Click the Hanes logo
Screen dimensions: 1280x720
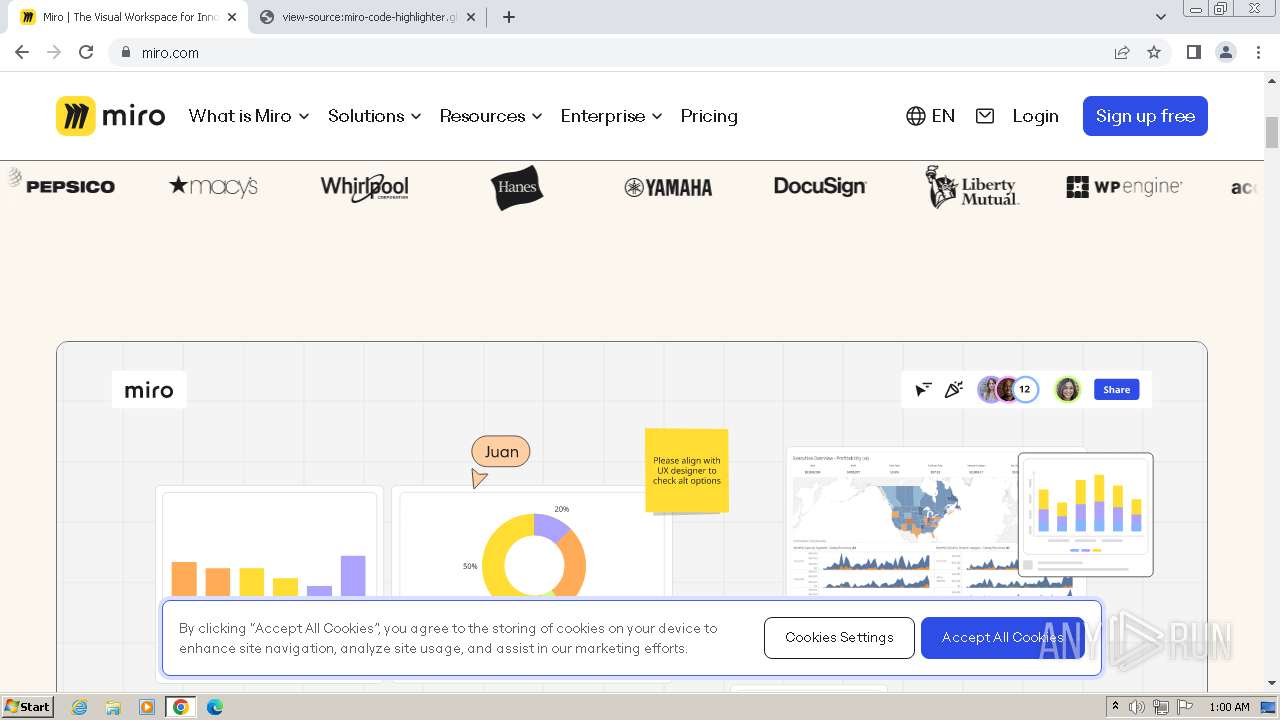tap(517, 187)
